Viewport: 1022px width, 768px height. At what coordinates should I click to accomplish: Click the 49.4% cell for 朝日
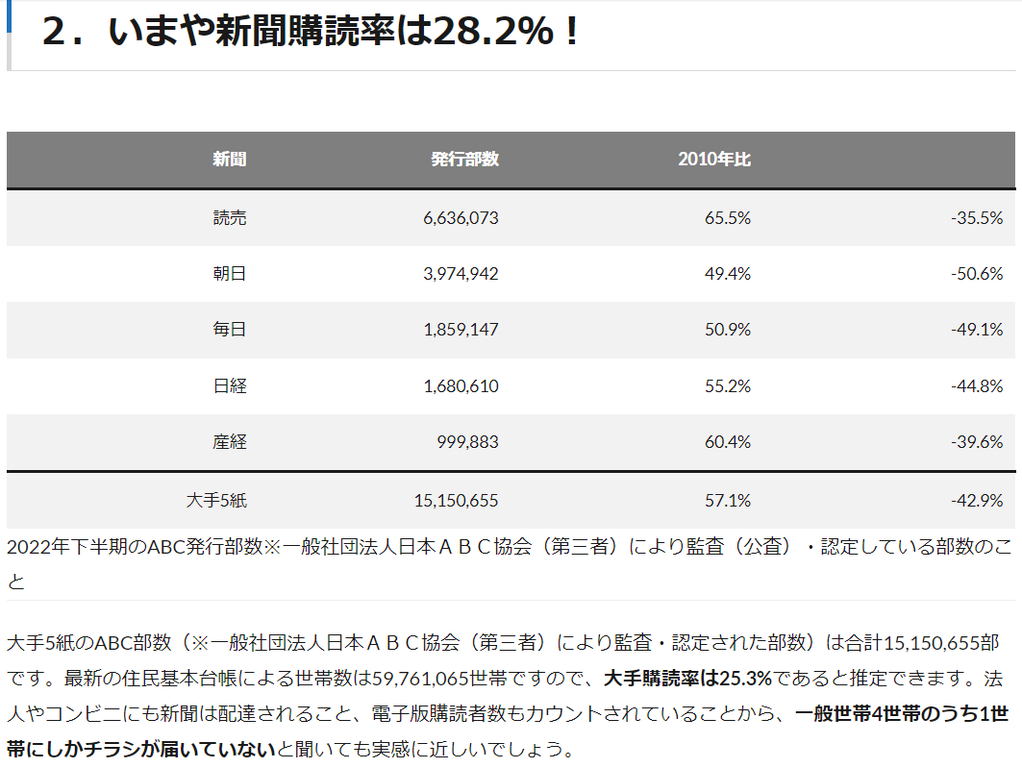pyautogui.click(x=727, y=273)
